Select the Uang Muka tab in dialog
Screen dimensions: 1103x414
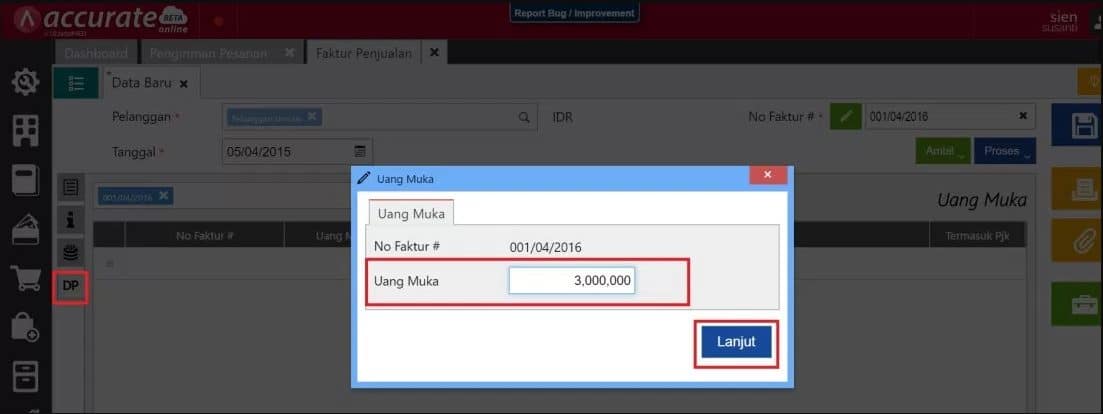(x=411, y=213)
